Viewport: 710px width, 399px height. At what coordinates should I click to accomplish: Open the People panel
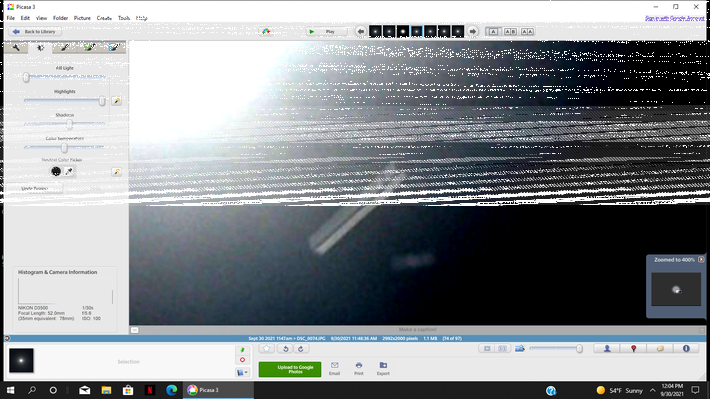(x=607, y=349)
